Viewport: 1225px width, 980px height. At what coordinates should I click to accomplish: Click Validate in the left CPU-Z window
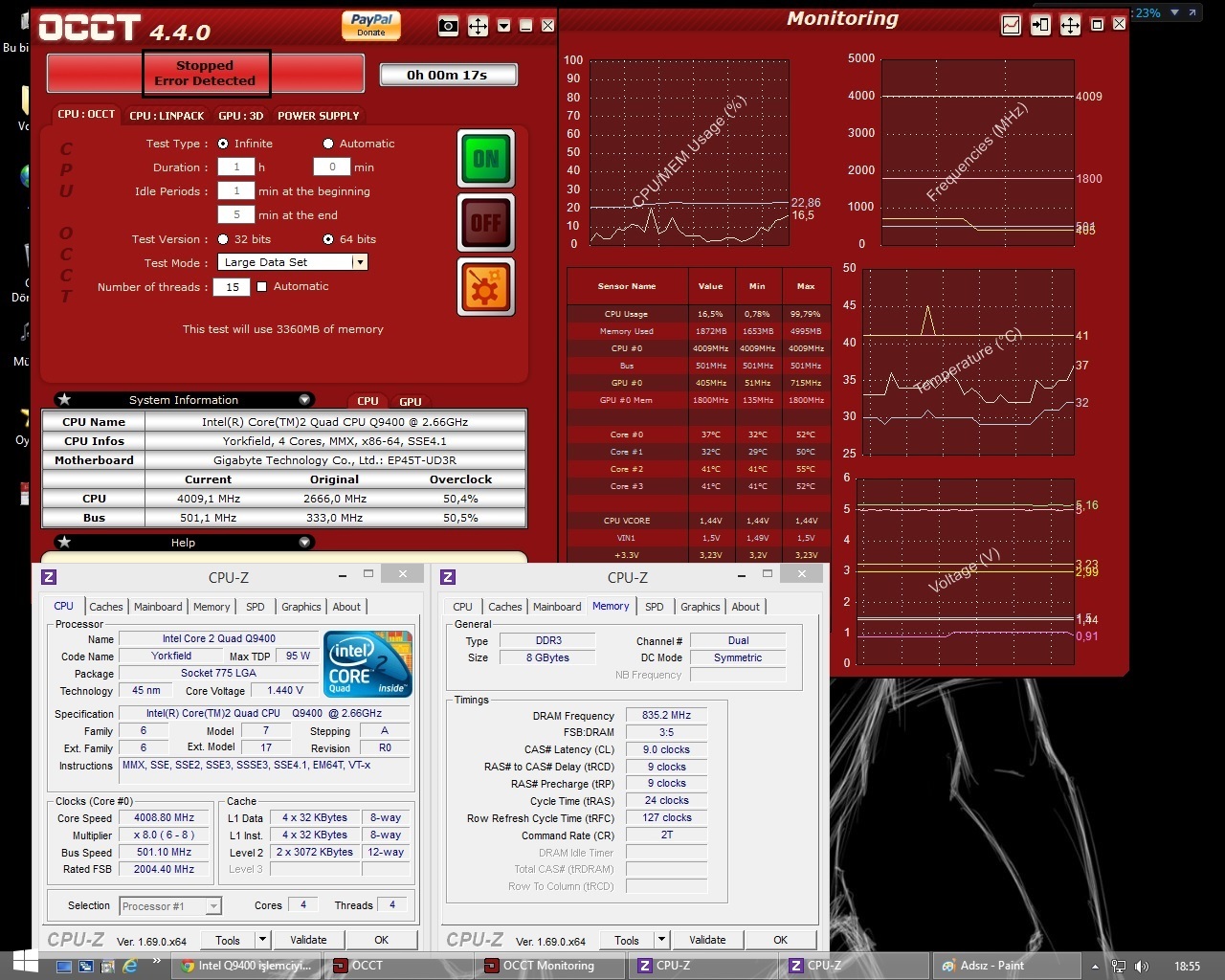pos(308,940)
